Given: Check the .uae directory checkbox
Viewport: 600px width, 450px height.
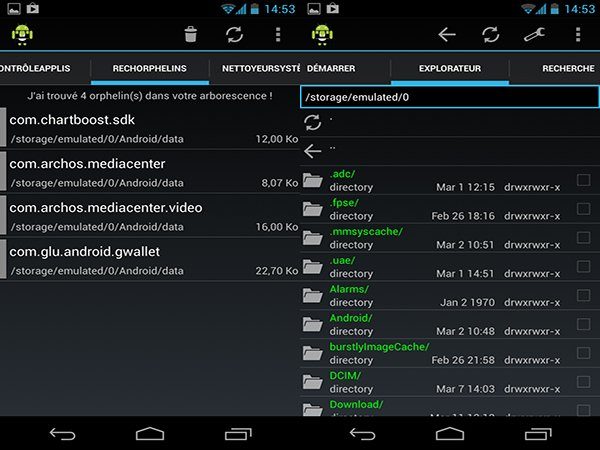Looking at the screenshot, I should pyautogui.click(x=584, y=266).
